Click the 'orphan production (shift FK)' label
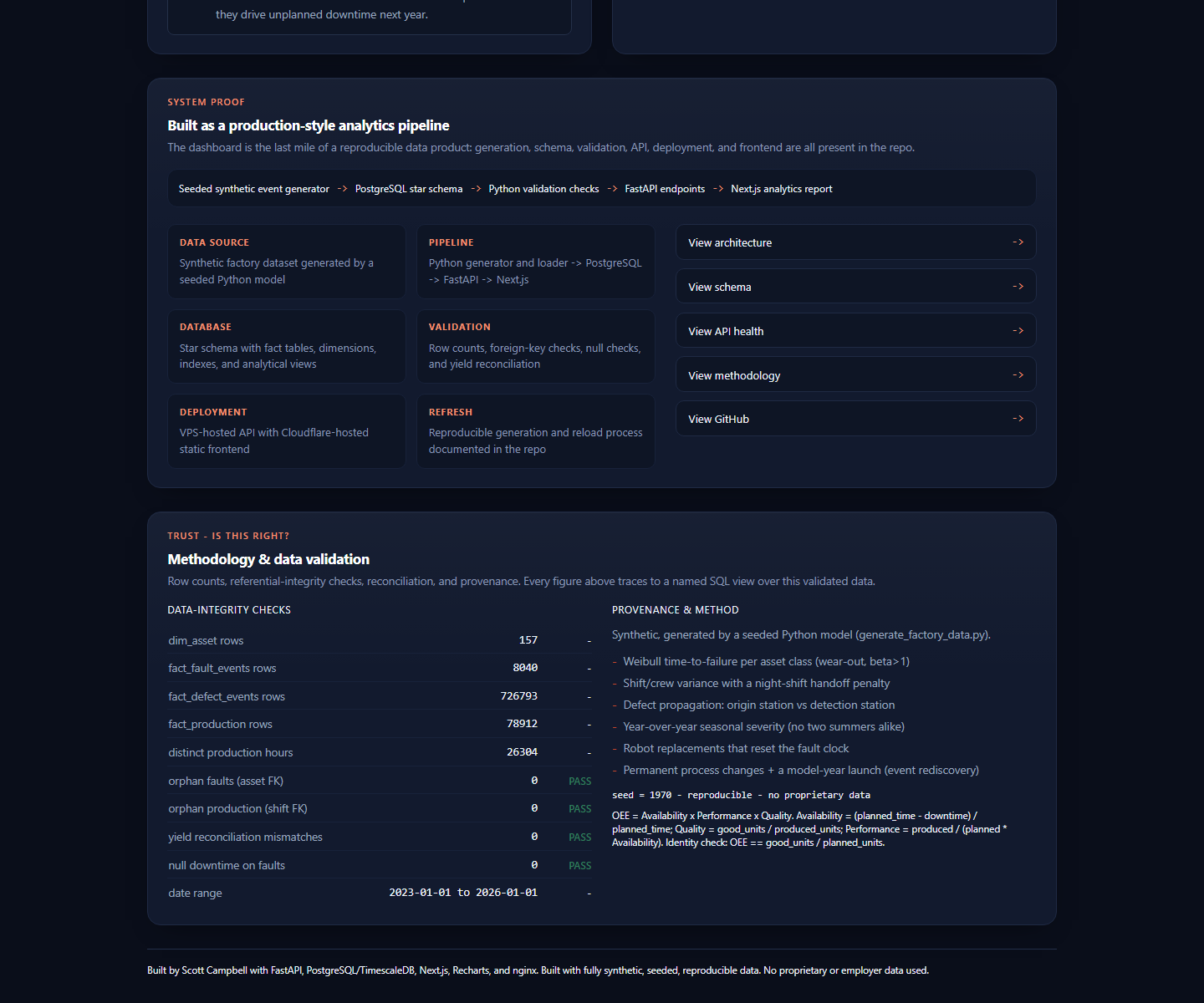The height and width of the screenshot is (1003, 1204). click(238, 808)
